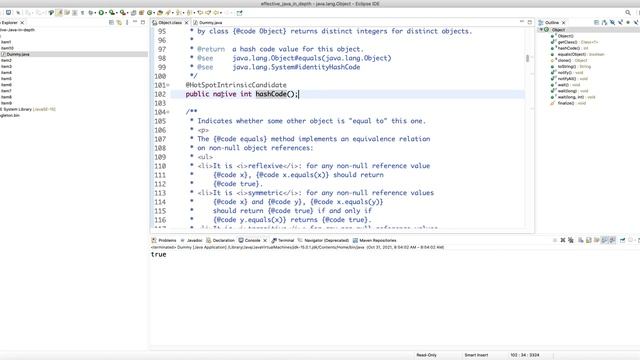Viewport: 640px width, 360px height.
Task: Open the Terminal tab
Action: point(283,240)
